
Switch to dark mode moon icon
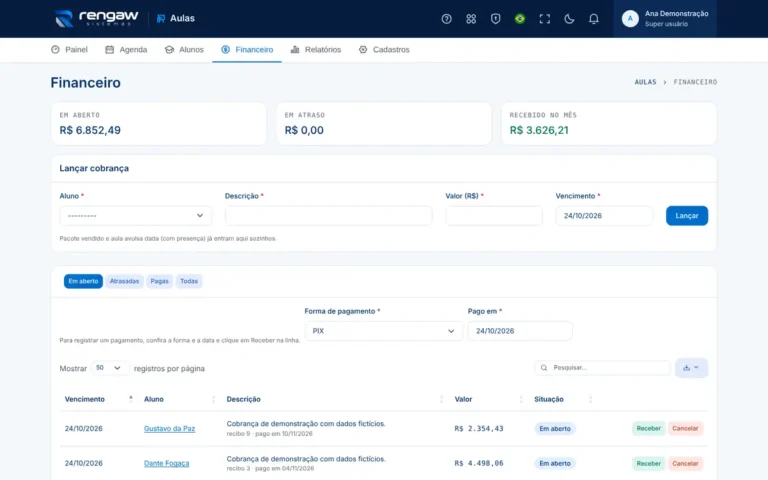coord(569,19)
